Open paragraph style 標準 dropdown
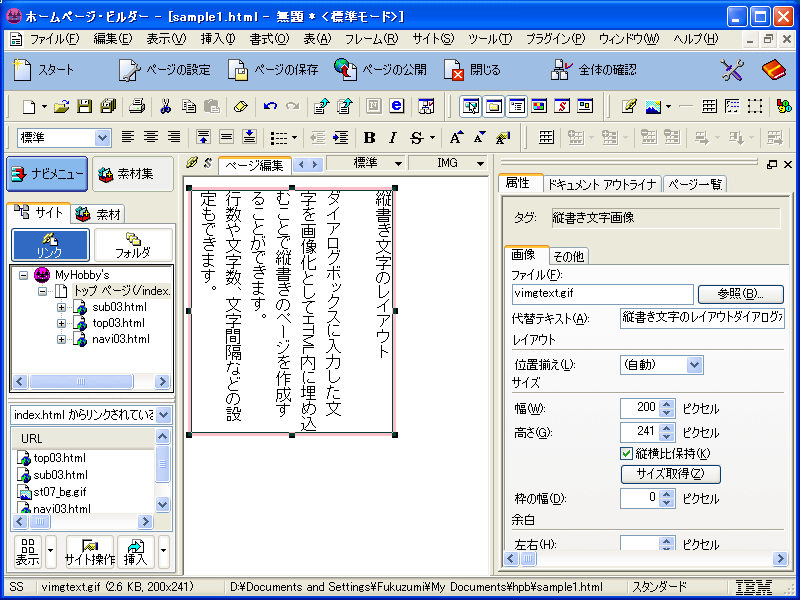This screenshot has height=600, width=800. [102, 137]
